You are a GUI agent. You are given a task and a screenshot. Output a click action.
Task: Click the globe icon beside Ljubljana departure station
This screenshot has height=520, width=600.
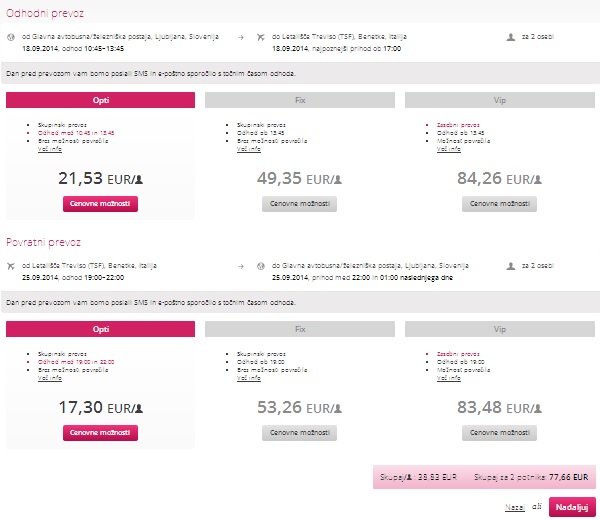tap(11, 36)
